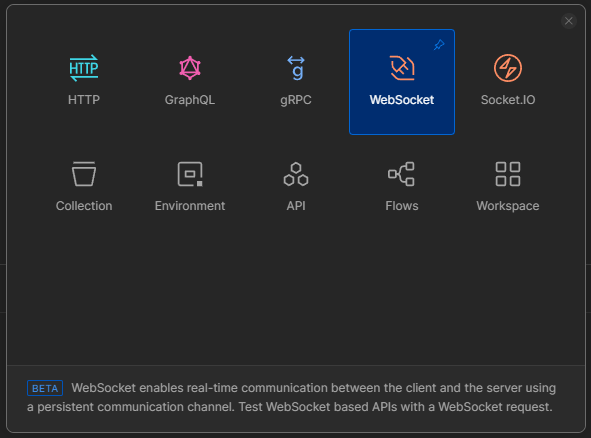Click the "Flows" text label

[x=402, y=206]
